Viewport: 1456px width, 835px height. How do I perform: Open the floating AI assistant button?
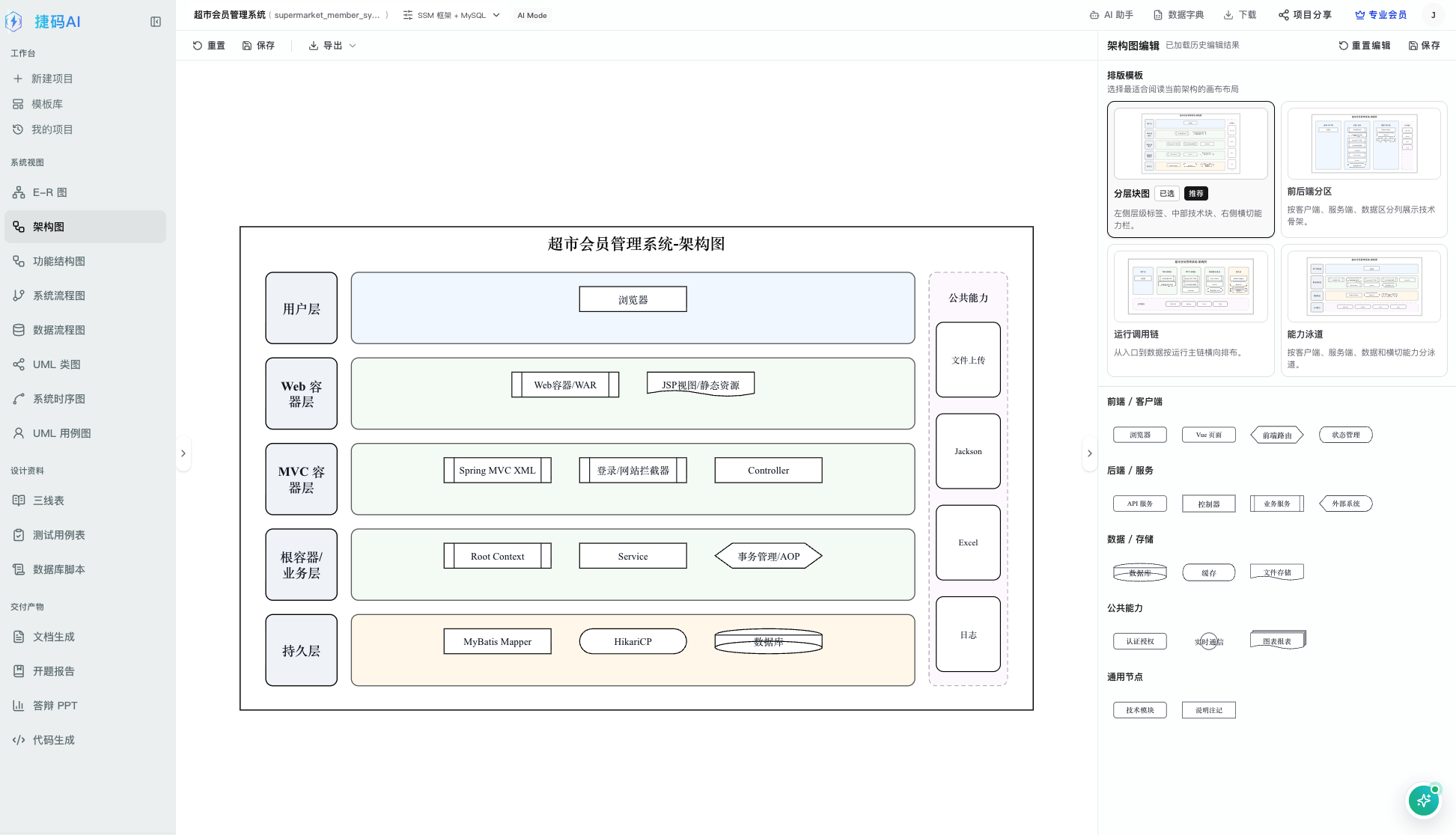[x=1424, y=801]
